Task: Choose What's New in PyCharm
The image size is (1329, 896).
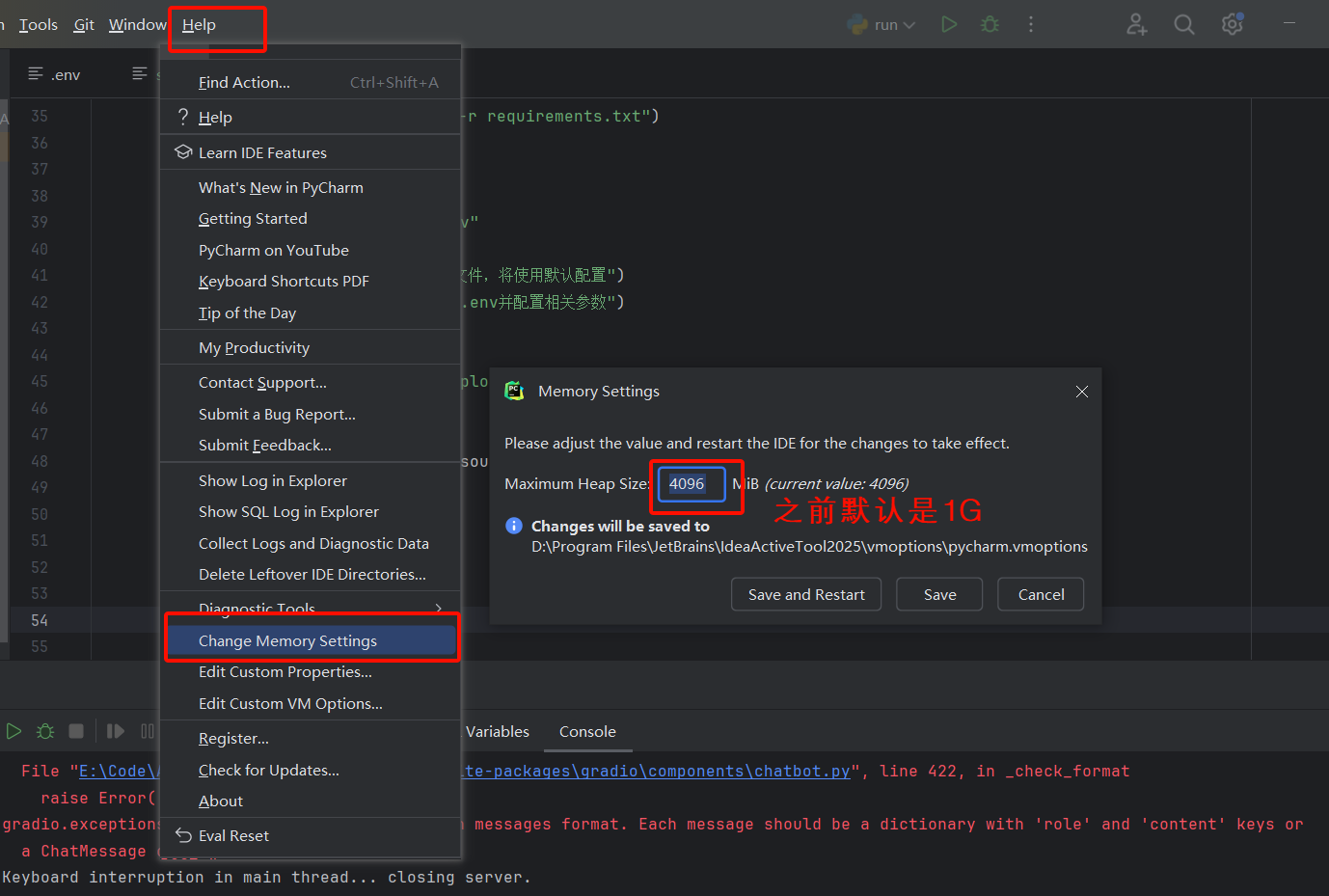Action: 311,187
